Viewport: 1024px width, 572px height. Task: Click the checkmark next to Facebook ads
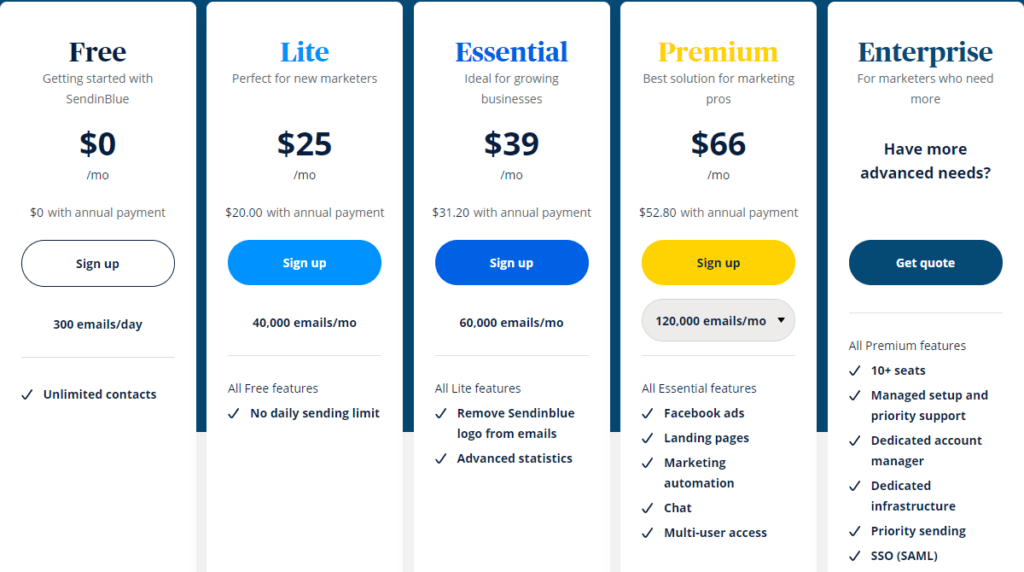coord(648,413)
